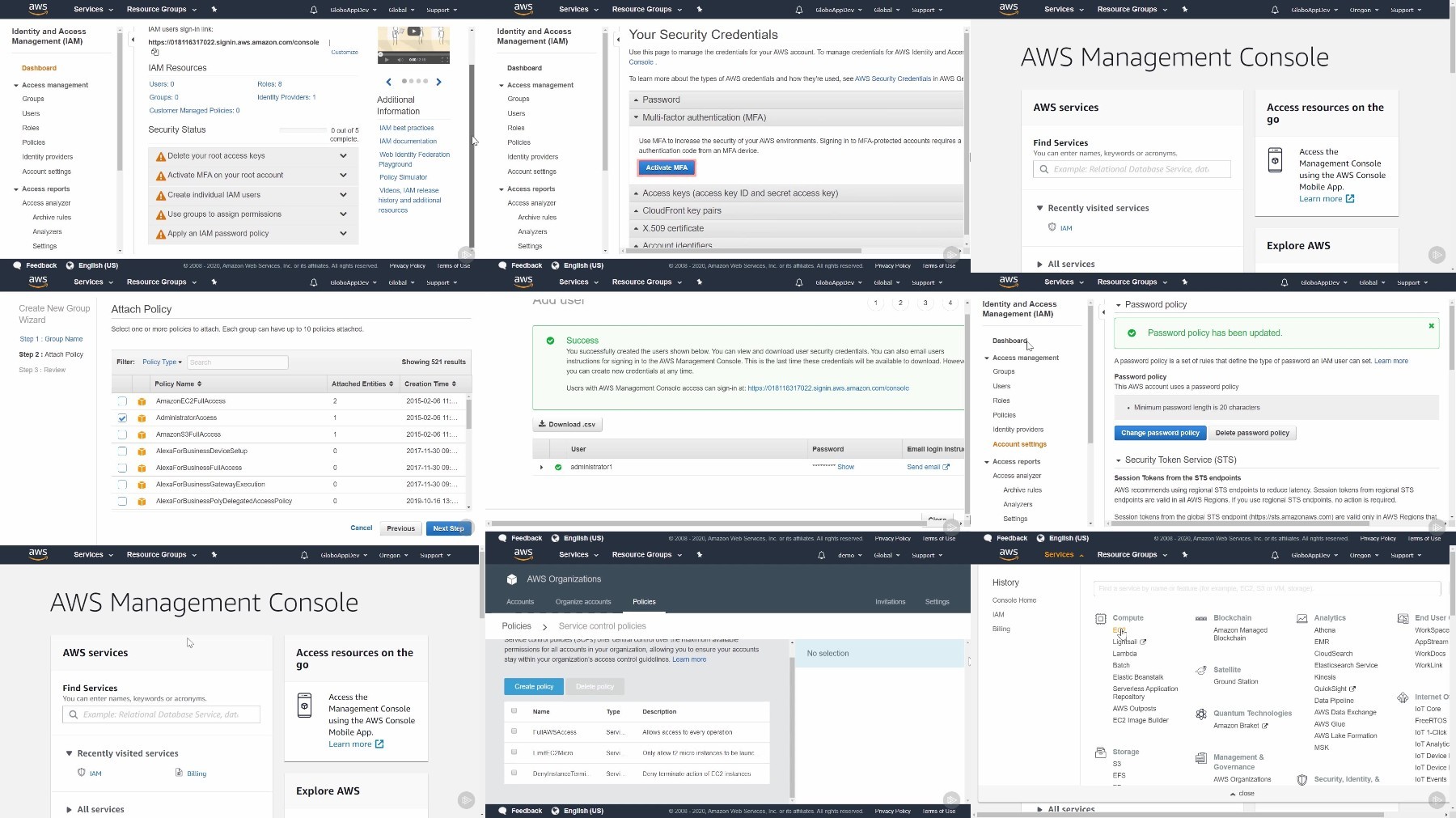Click Next Step in the group wizard
1456x818 pixels.
pyautogui.click(x=448, y=528)
